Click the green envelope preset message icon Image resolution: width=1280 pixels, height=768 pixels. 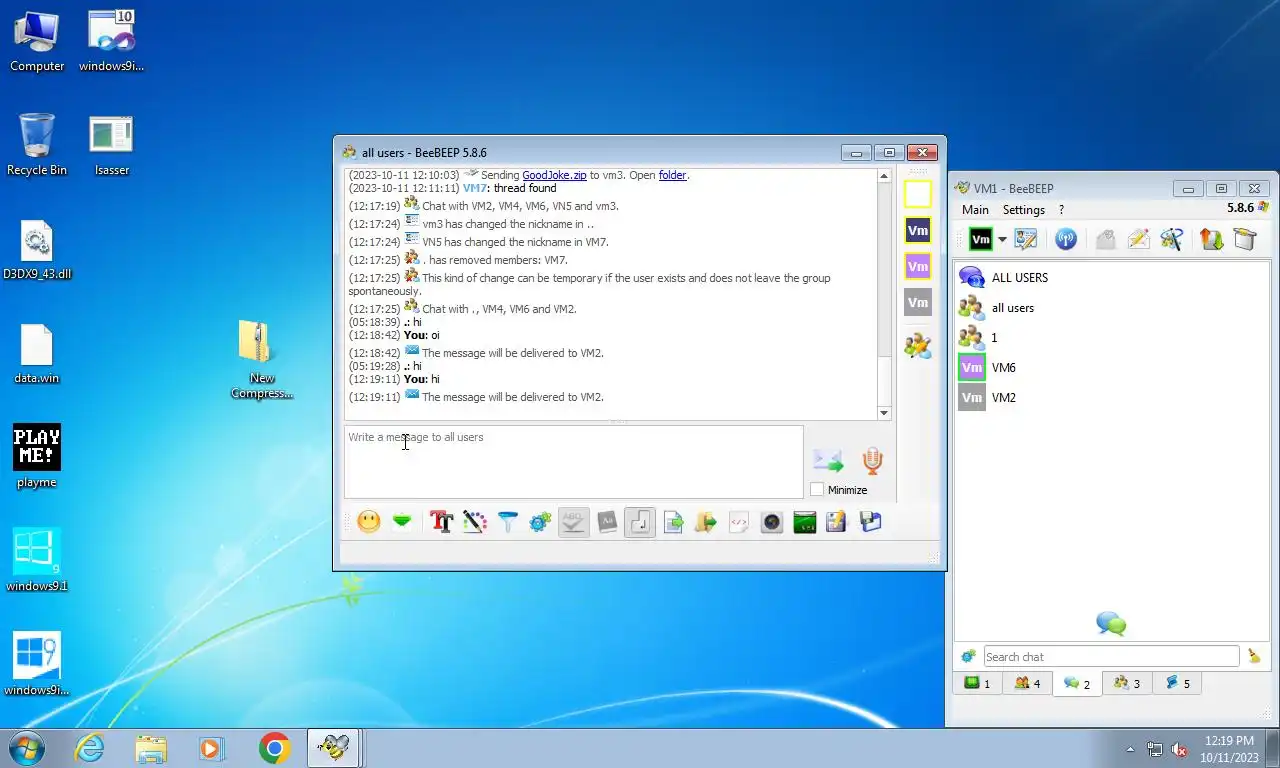coord(402,522)
